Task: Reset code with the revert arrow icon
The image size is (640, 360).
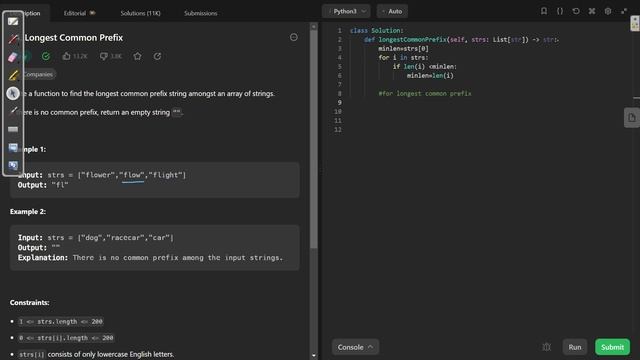Action: click(576, 11)
